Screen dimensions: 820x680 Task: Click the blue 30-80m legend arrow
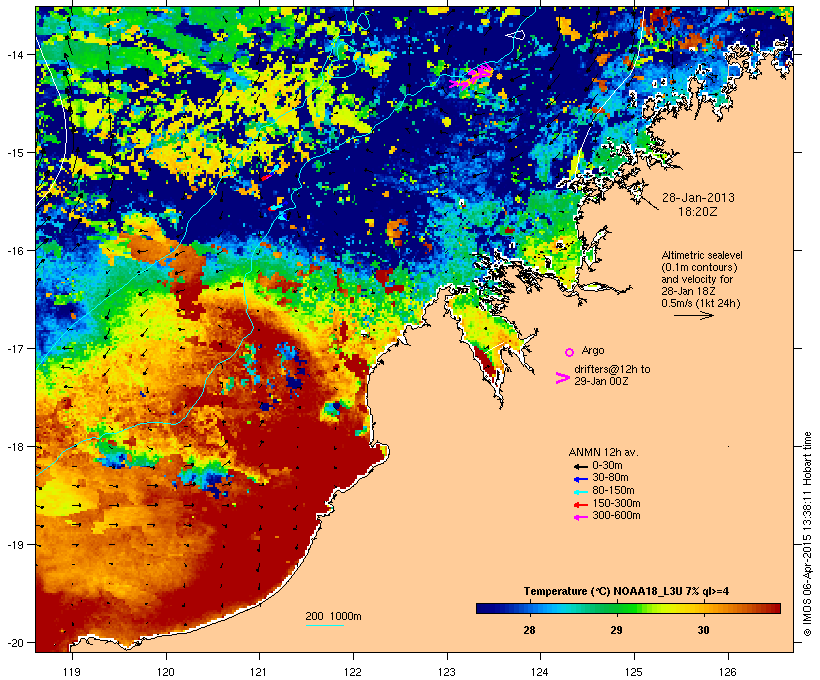point(580,479)
